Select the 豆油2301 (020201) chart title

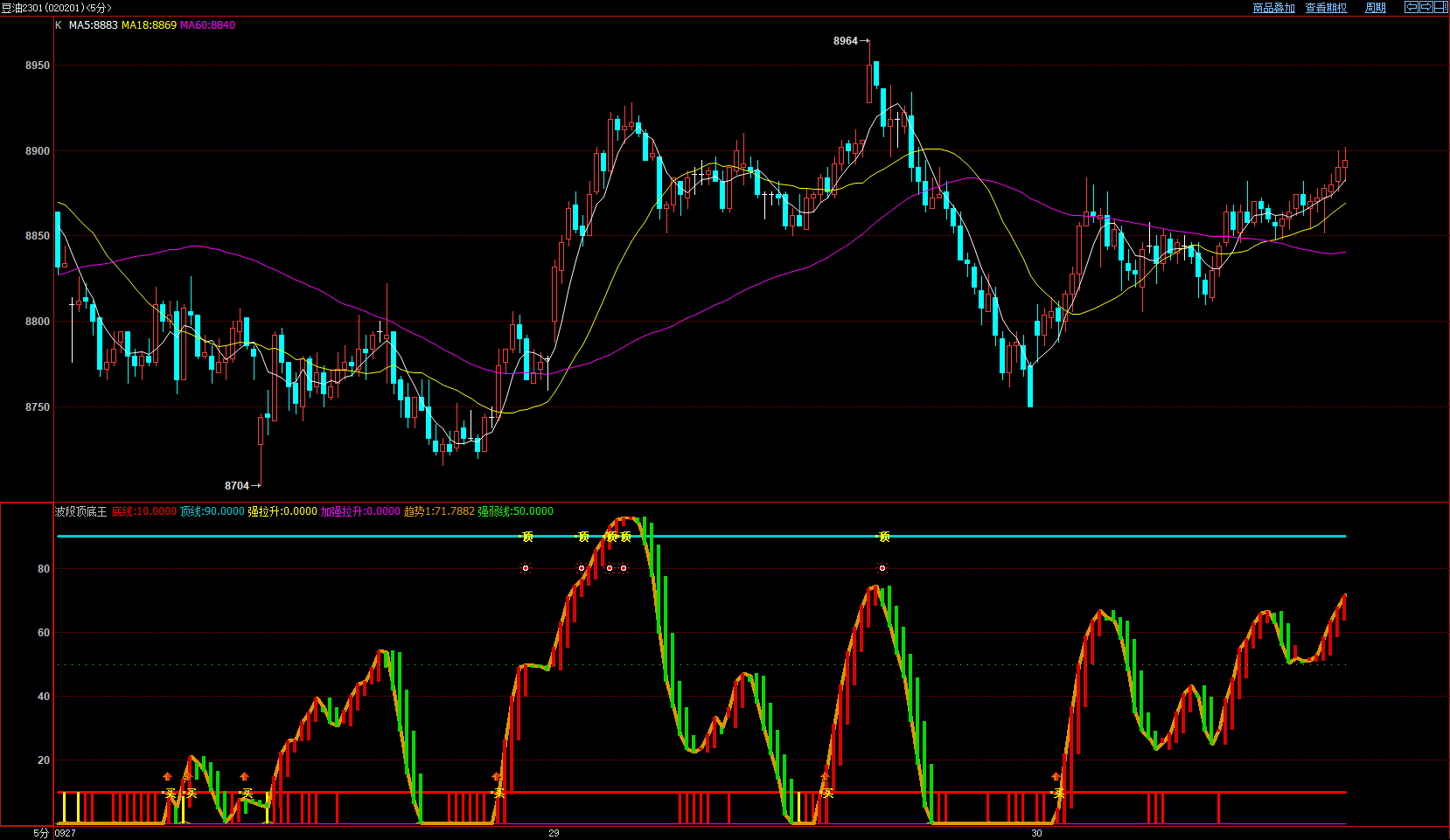point(56,8)
